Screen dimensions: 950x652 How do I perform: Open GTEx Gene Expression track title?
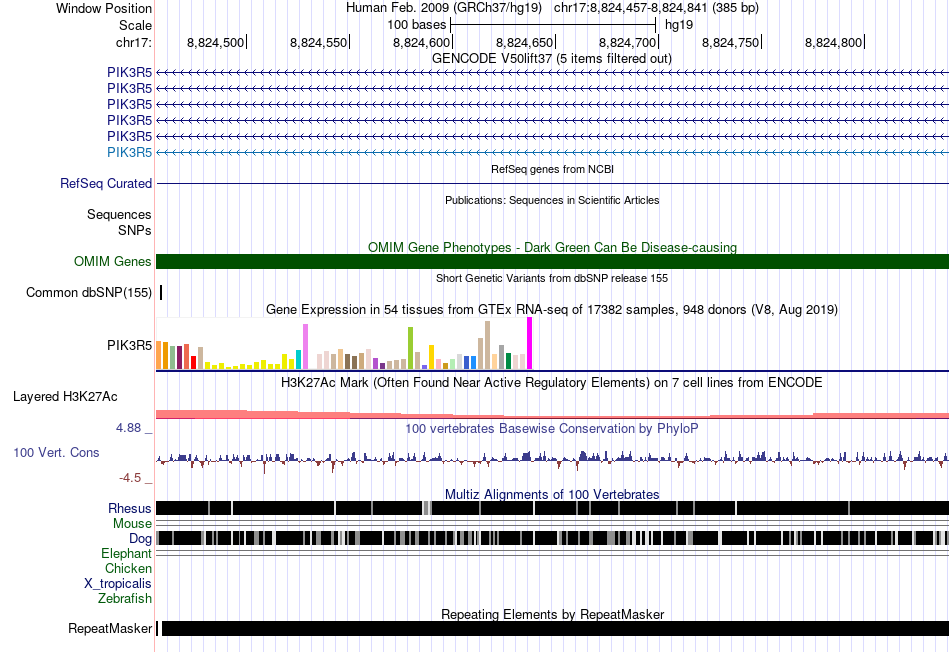tap(552, 310)
